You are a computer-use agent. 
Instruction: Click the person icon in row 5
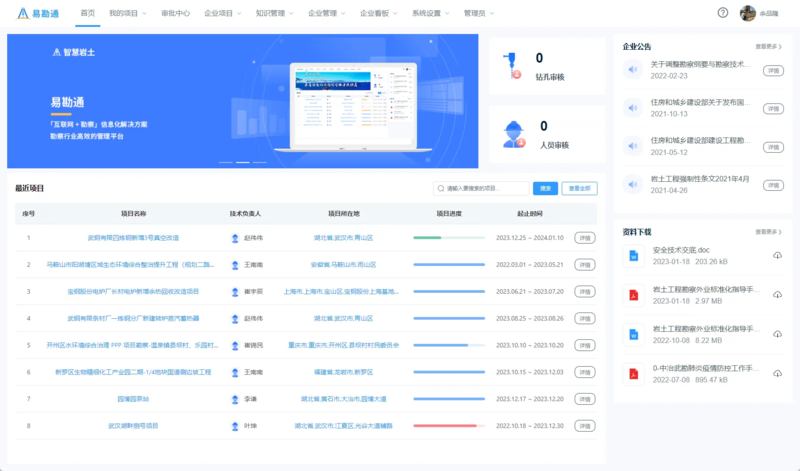[x=235, y=345]
